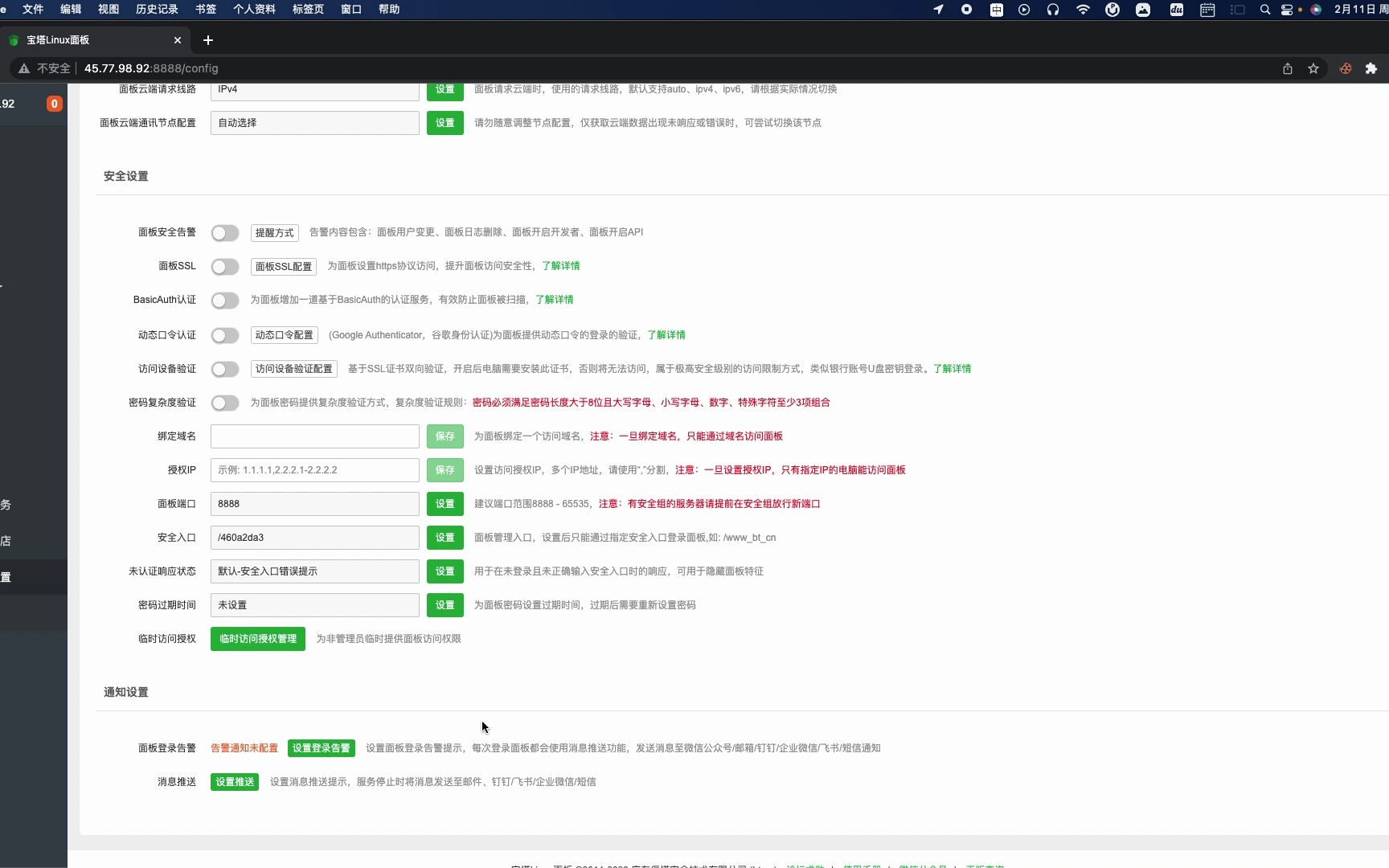Click the 设置推送 button
1389x868 pixels.
pos(235,782)
